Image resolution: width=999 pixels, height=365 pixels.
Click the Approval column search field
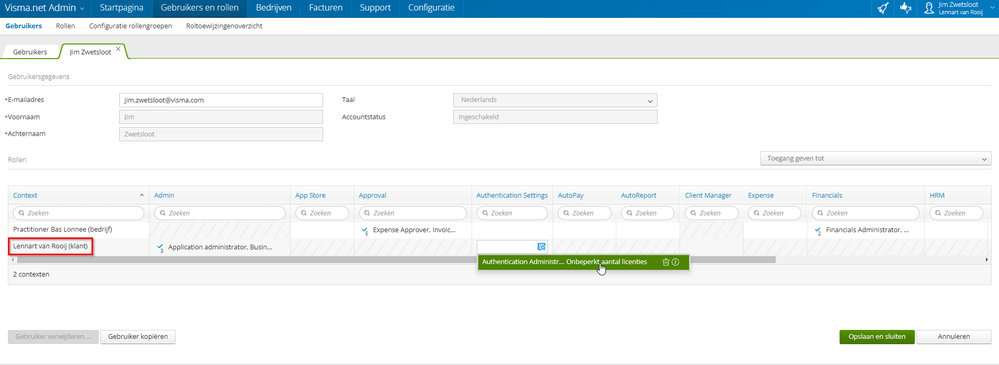pos(413,213)
